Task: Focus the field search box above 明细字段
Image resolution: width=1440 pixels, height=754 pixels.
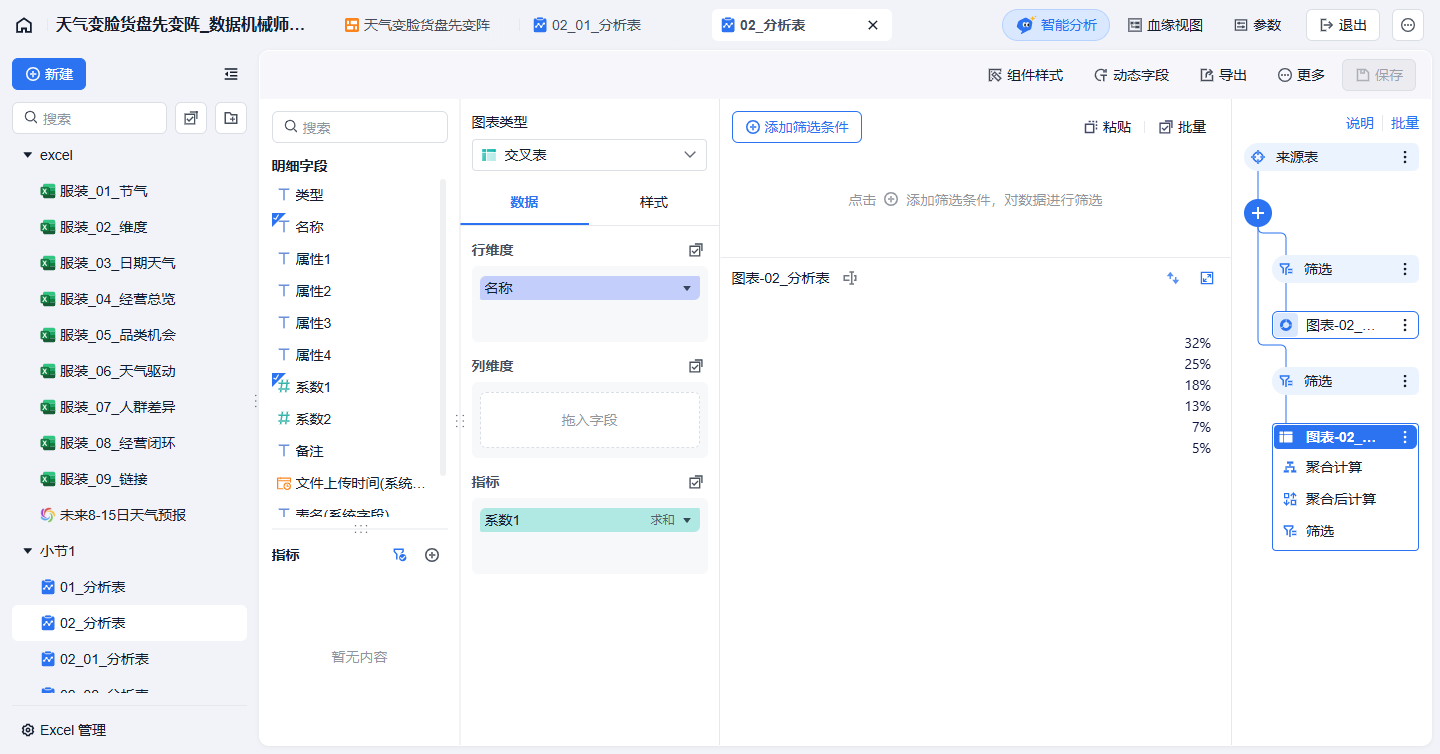Action: pyautogui.click(x=360, y=127)
